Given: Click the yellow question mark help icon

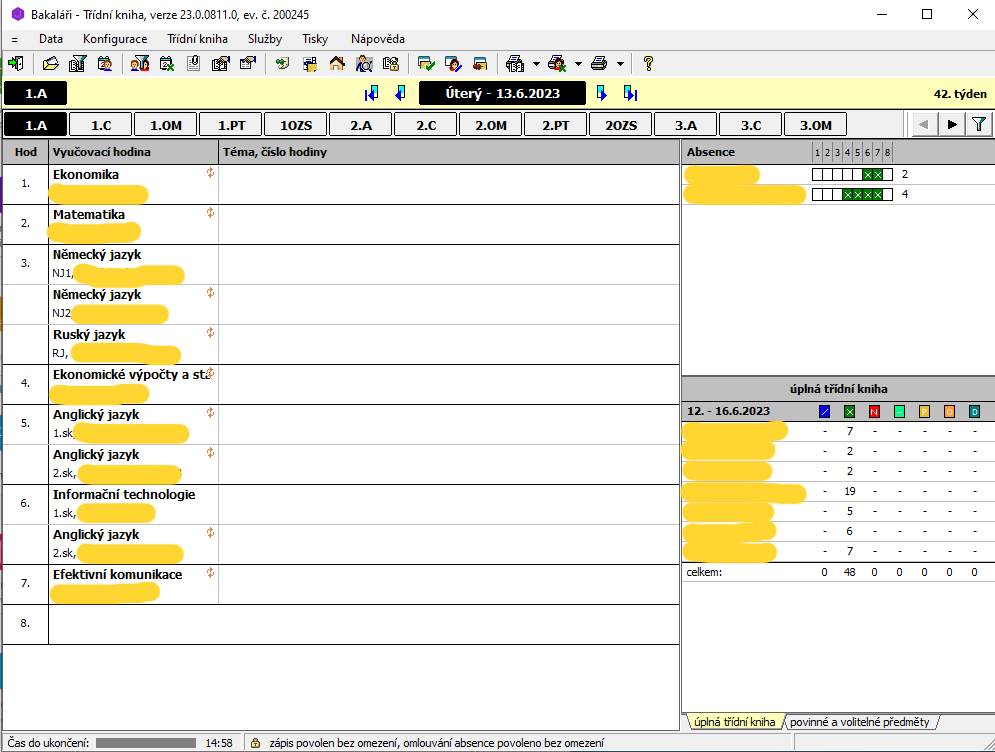Looking at the screenshot, I should (x=648, y=64).
